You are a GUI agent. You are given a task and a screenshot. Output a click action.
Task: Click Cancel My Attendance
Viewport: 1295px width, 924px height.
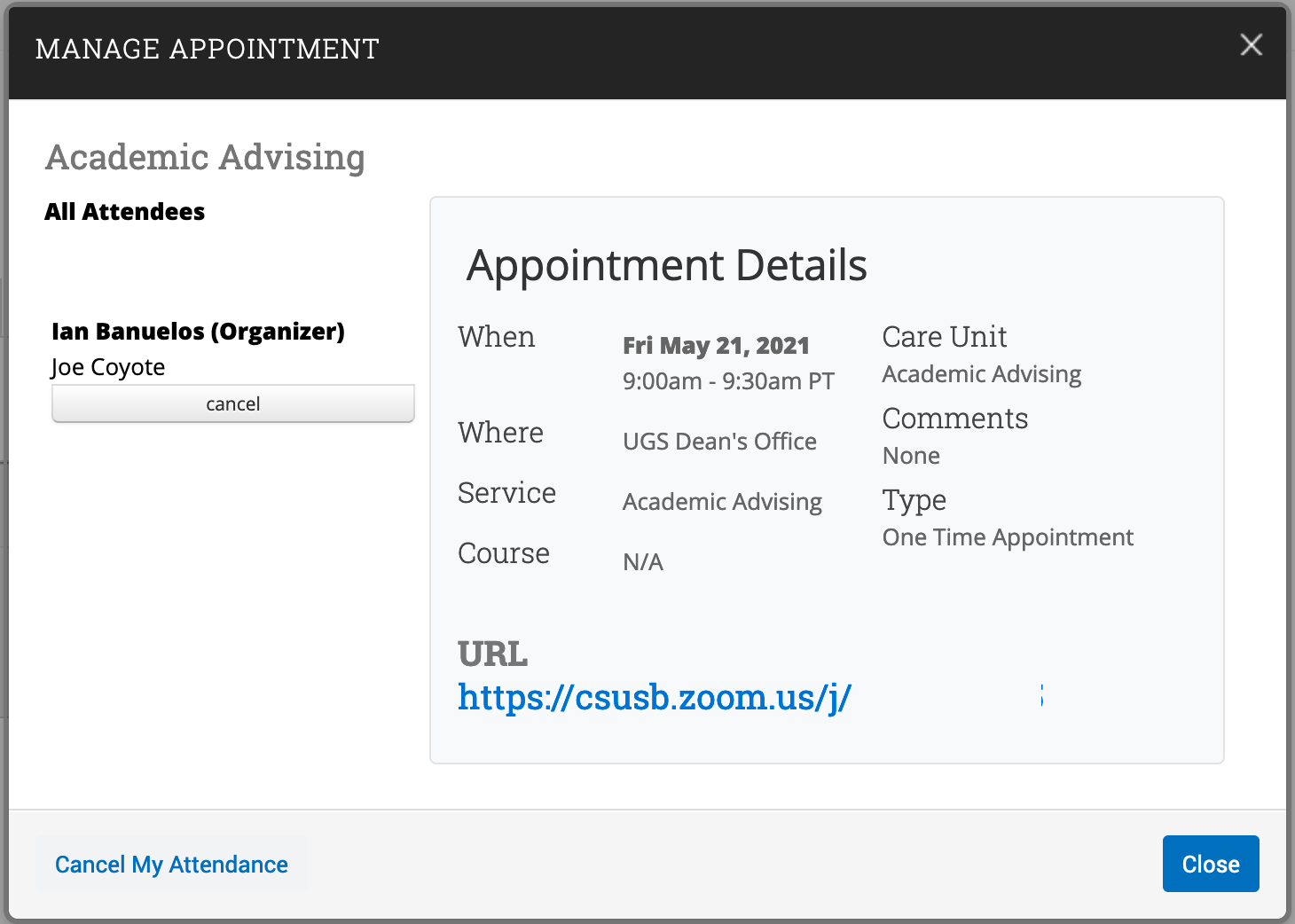pos(171,865)
